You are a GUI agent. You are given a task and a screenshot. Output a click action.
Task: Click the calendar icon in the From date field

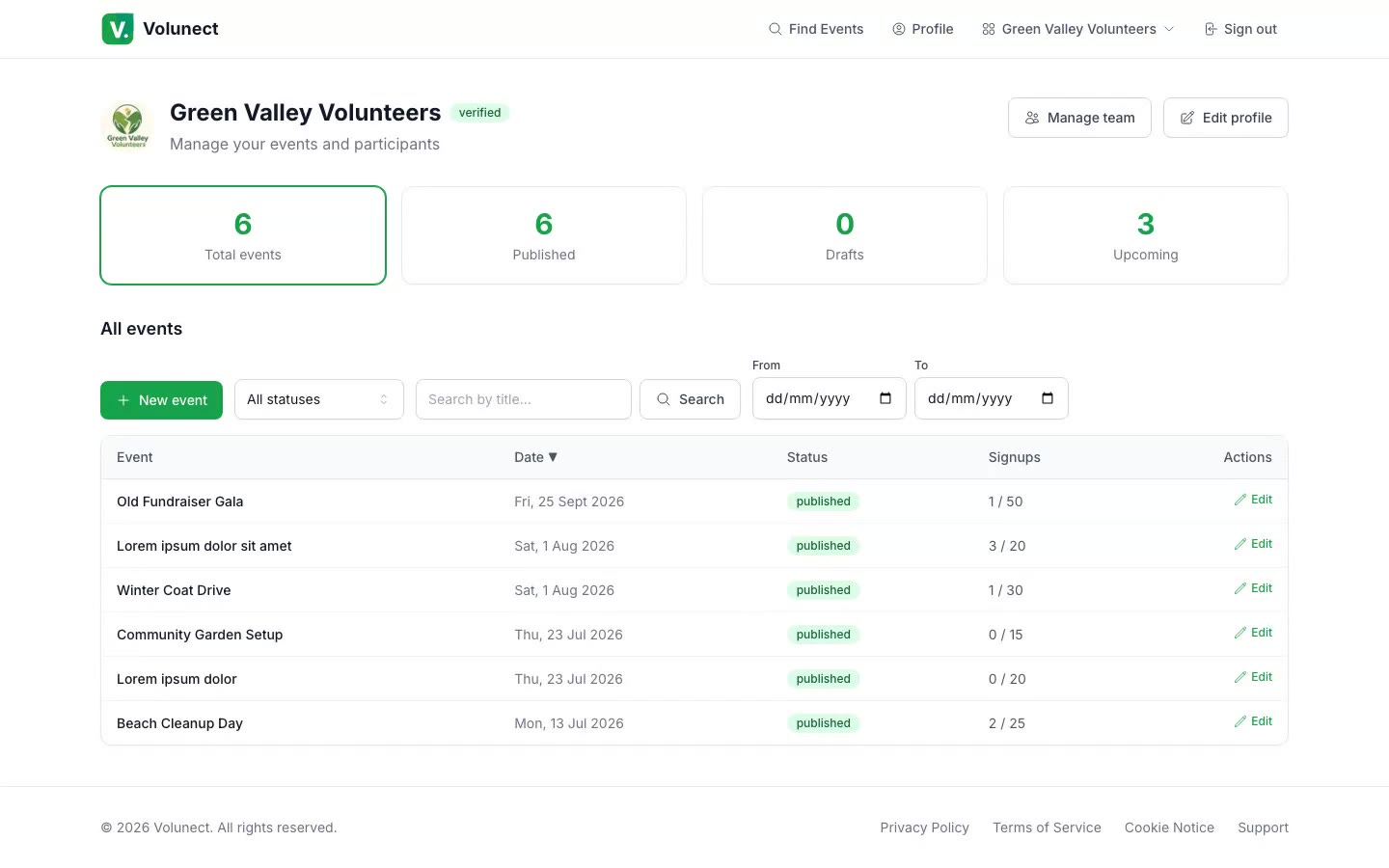885,398
